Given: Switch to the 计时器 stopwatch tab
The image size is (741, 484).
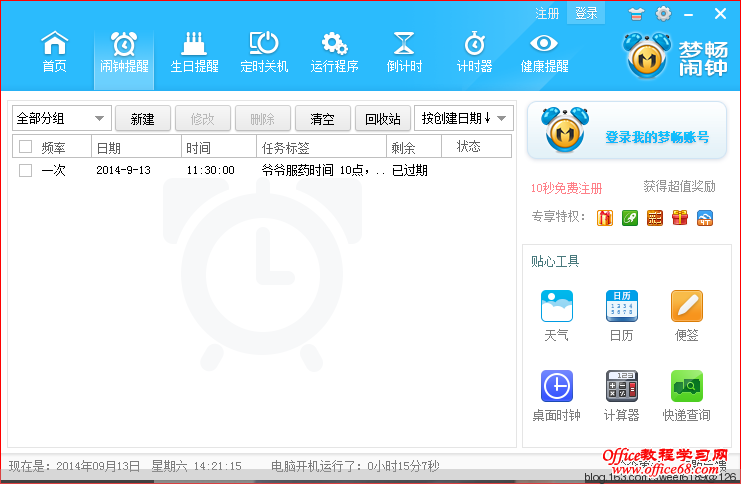Looking at the screenshot, I should (474, 52).
